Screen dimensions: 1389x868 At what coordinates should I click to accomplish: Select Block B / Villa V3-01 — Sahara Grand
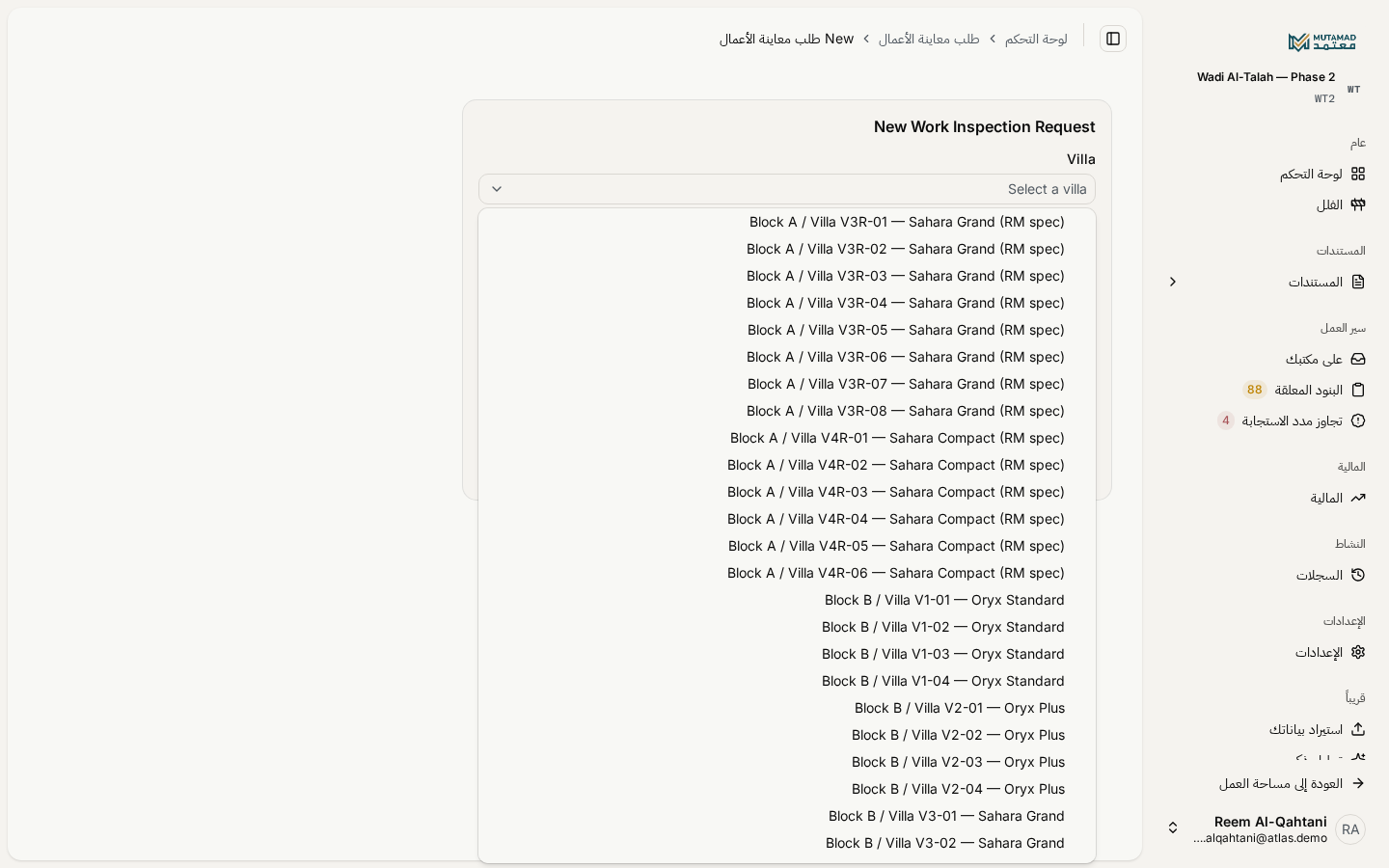tap(787, 816)
